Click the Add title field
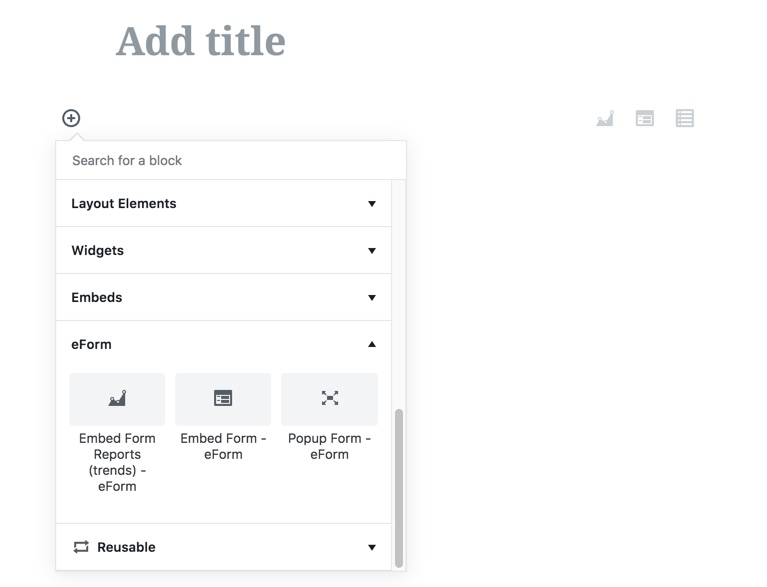 [x=201, y=42]
